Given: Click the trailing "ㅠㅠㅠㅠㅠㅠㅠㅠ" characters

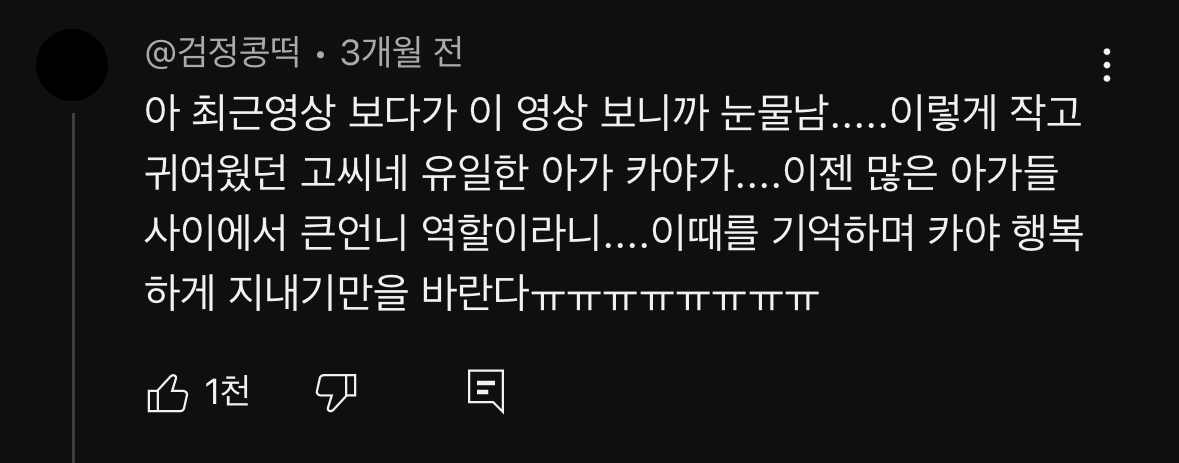Looking at the screenshot, I should (x=675, y=298).
